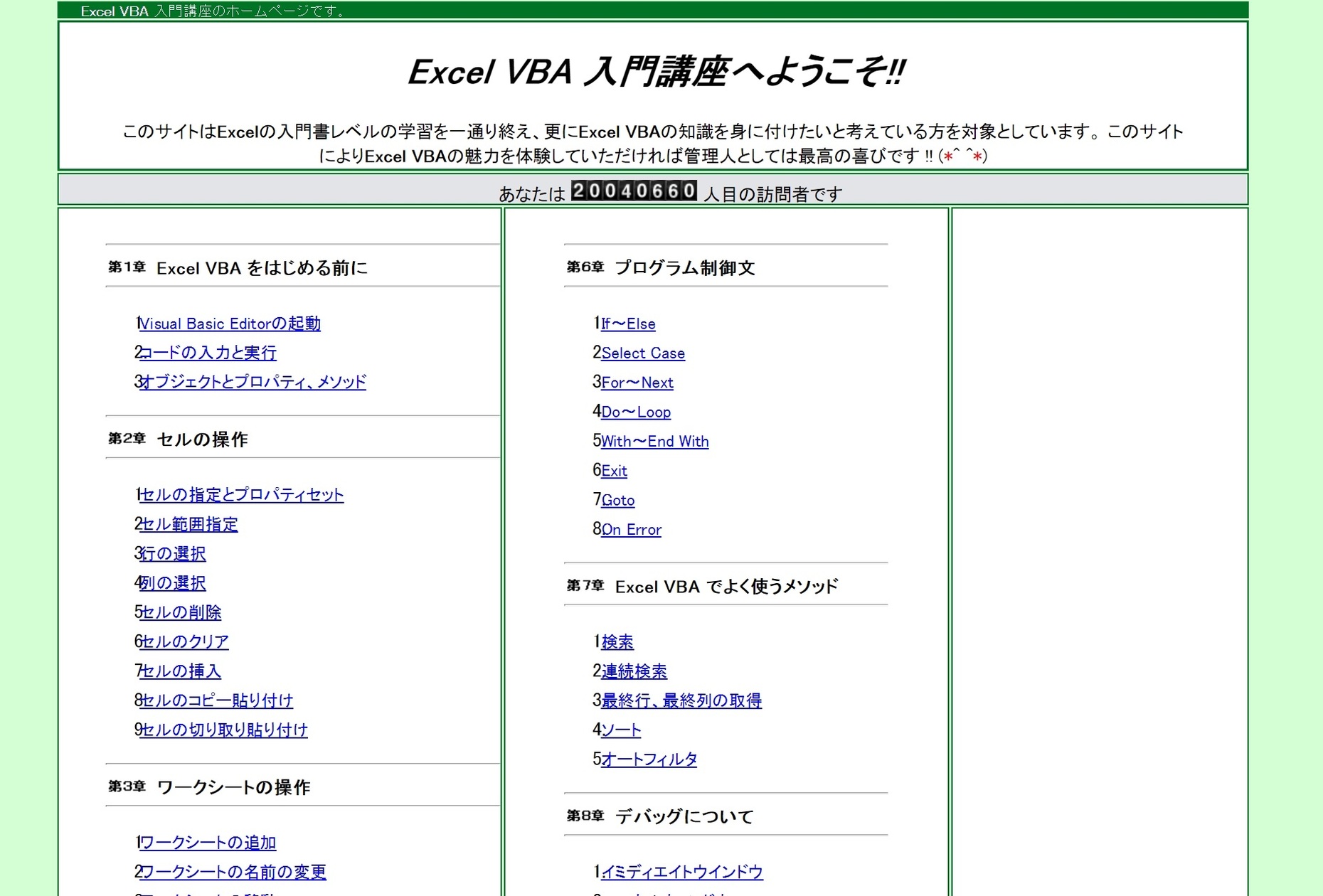The width and height of the screenshot is (1323, 896).
Task: Open the セルのクリア lesson
Action: 184,641
